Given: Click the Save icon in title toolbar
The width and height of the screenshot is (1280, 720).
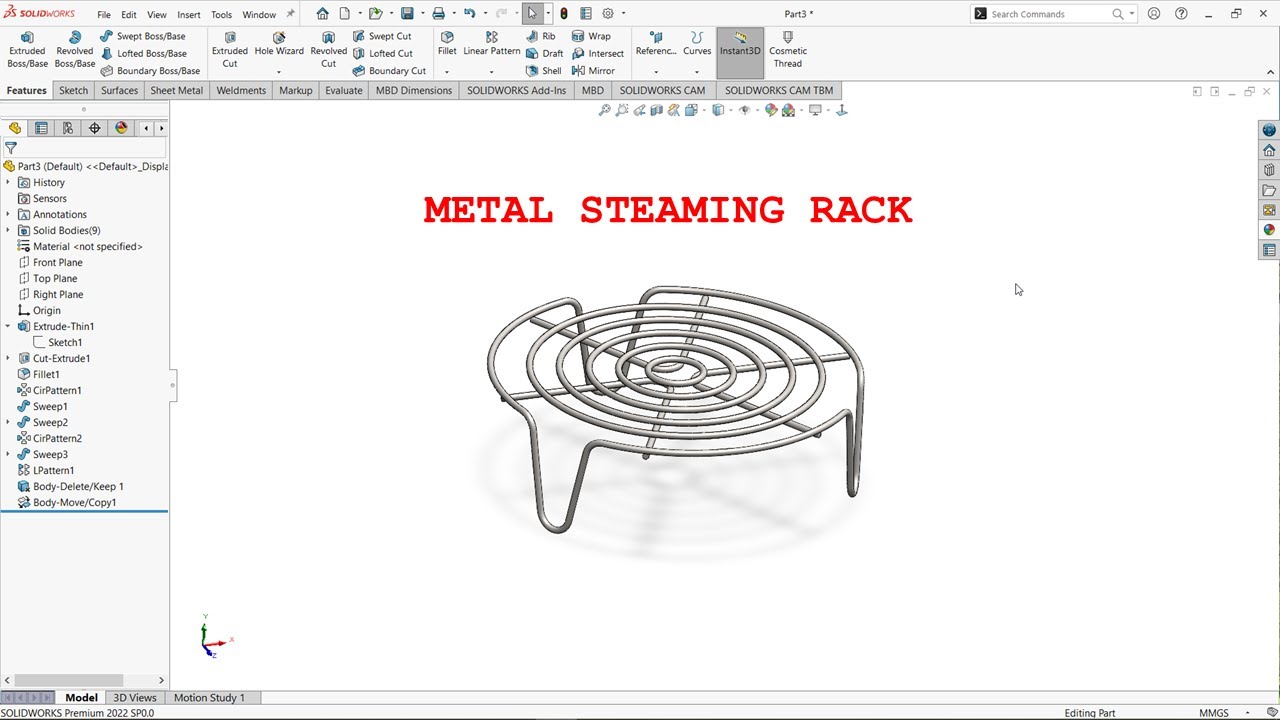Looking at the screenshot, I should click(407, 14).
